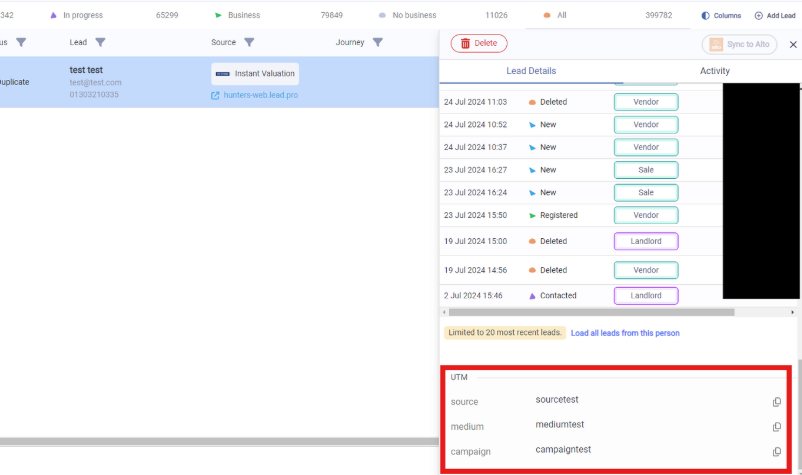Image resolution: width=802 pixels, height=475 pixels.
Task: Click the Registered status on 23 Jul 15:50
Action: 553,215
